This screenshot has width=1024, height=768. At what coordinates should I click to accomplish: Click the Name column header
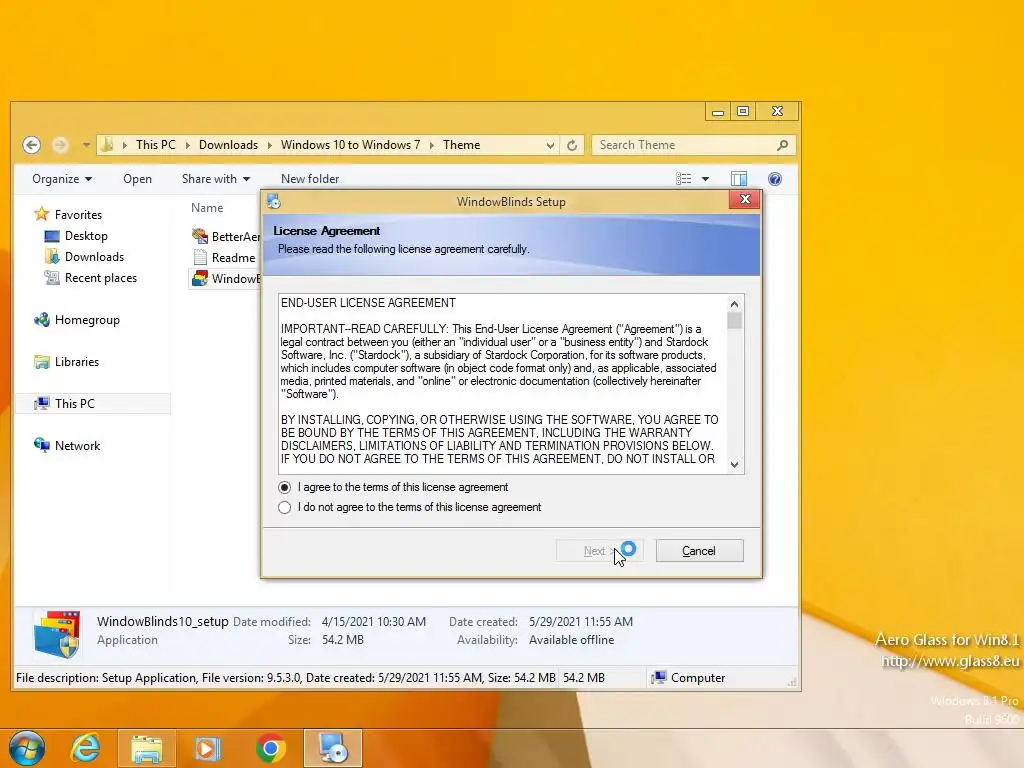207,208
